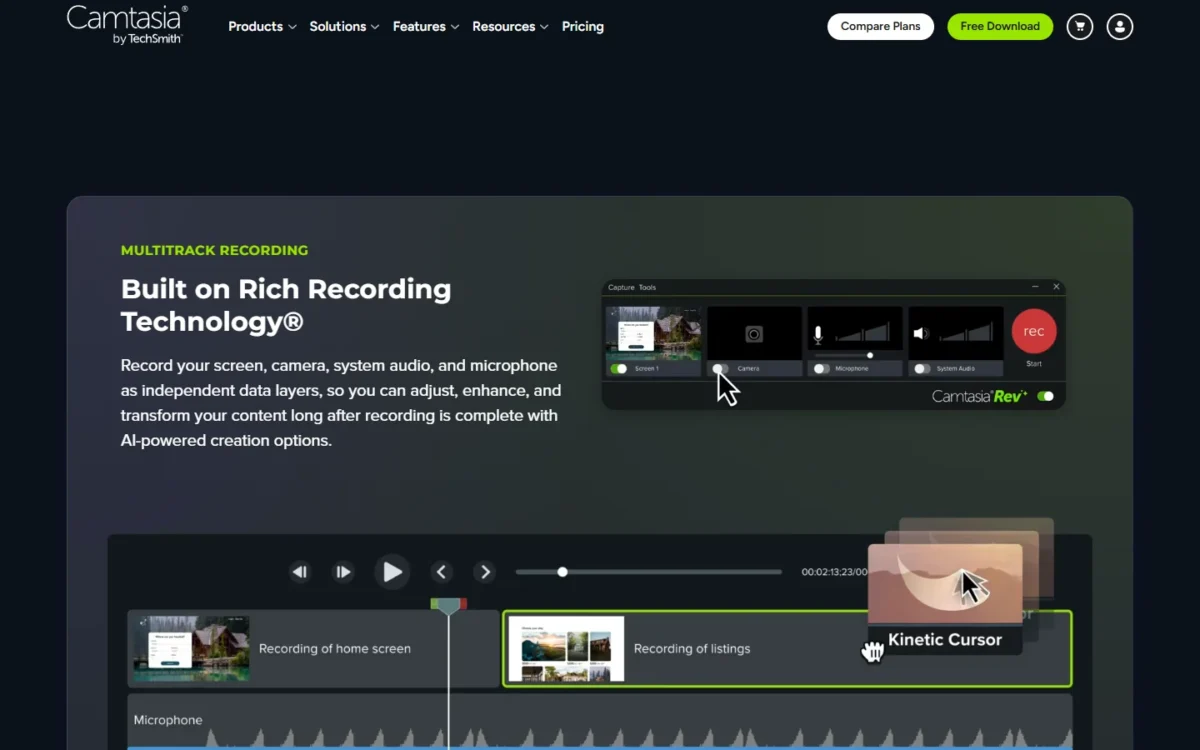Screen dimensions: 1200x750
Task: Click the microphone icon in Capture panel
Action: point(818,334)
